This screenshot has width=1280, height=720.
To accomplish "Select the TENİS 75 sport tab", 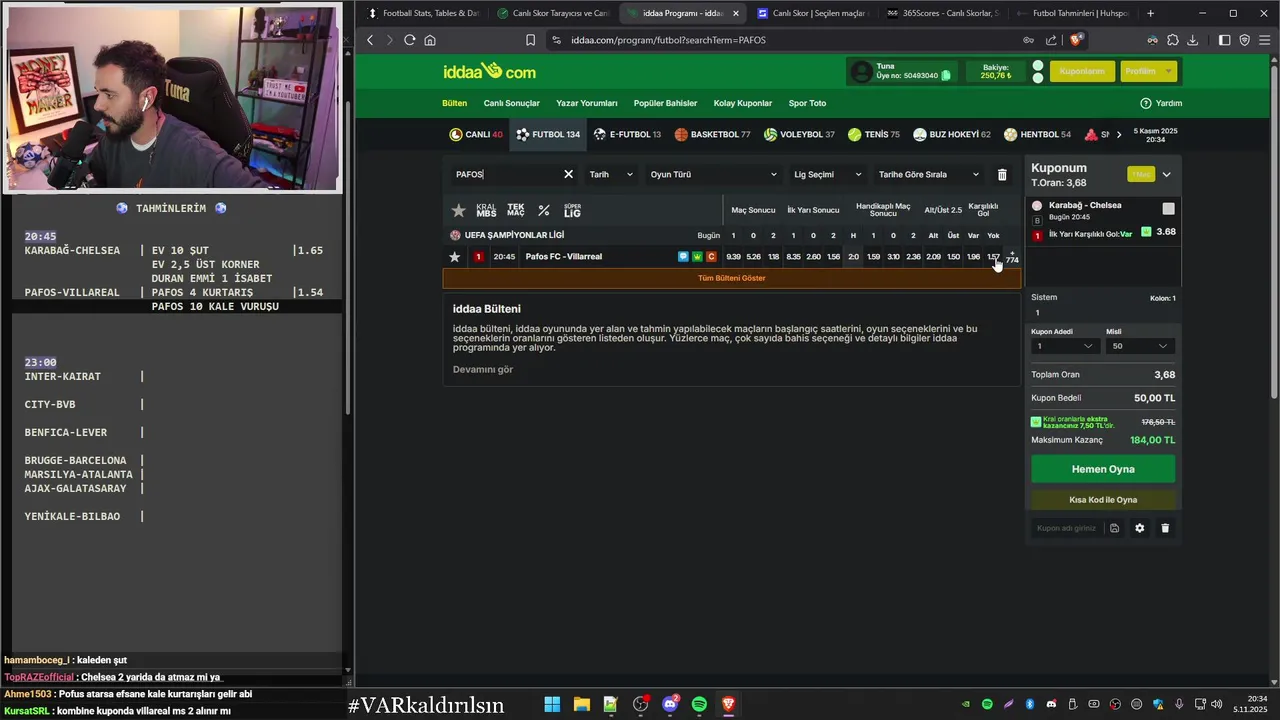I will 874,134.
